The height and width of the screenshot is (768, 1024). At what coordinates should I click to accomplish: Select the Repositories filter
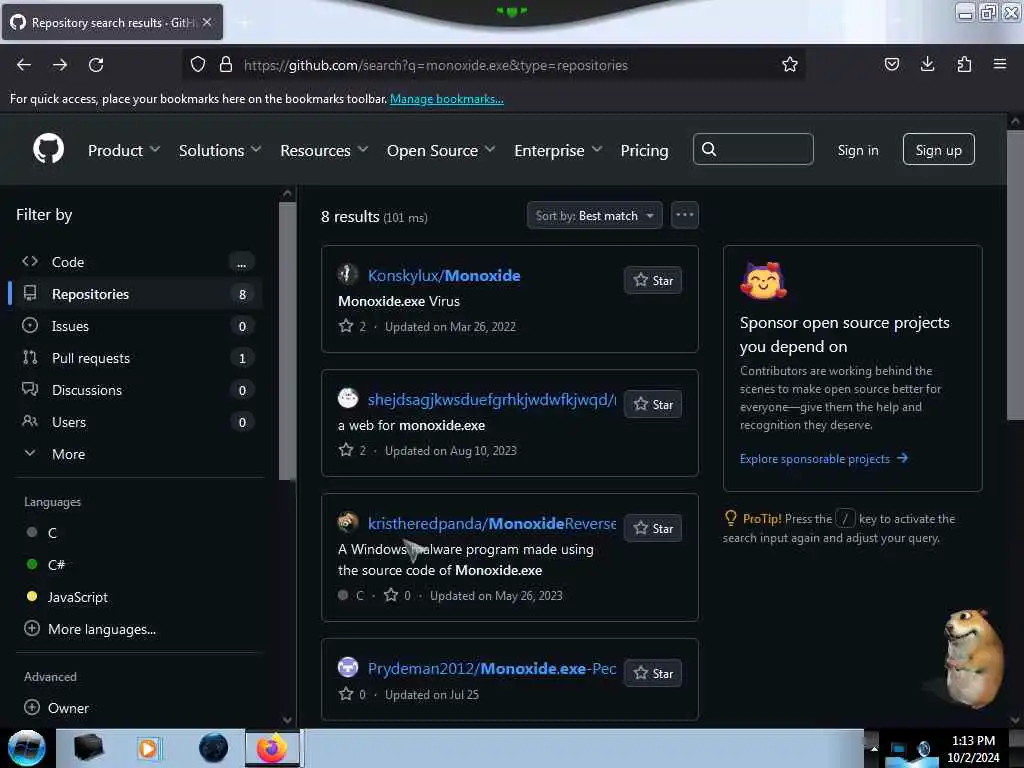point(137,294)
